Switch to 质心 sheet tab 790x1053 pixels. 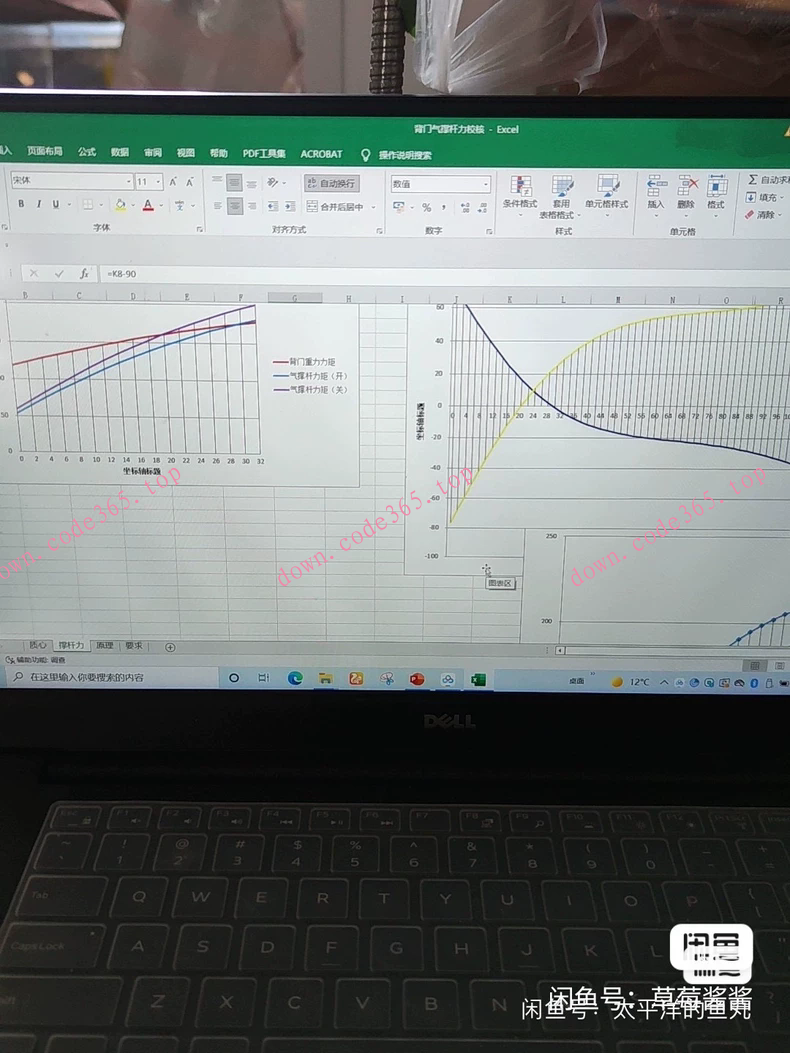pyautogui.click(x=38, y=645)
